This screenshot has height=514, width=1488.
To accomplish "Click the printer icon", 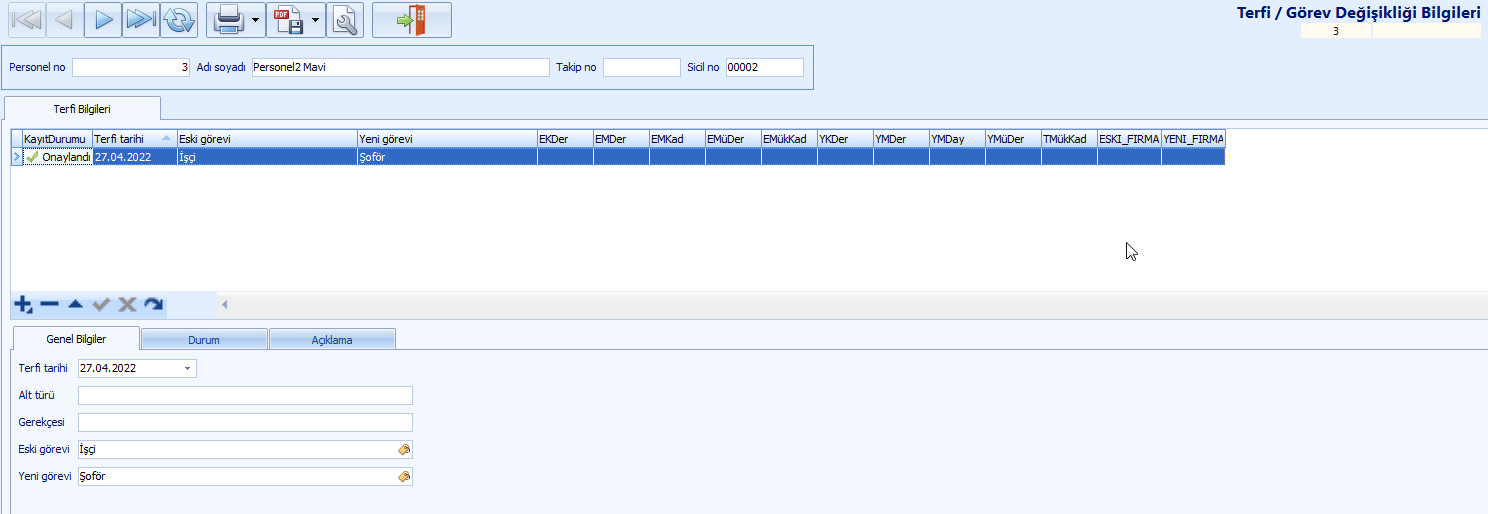I will tap(229, 20).
